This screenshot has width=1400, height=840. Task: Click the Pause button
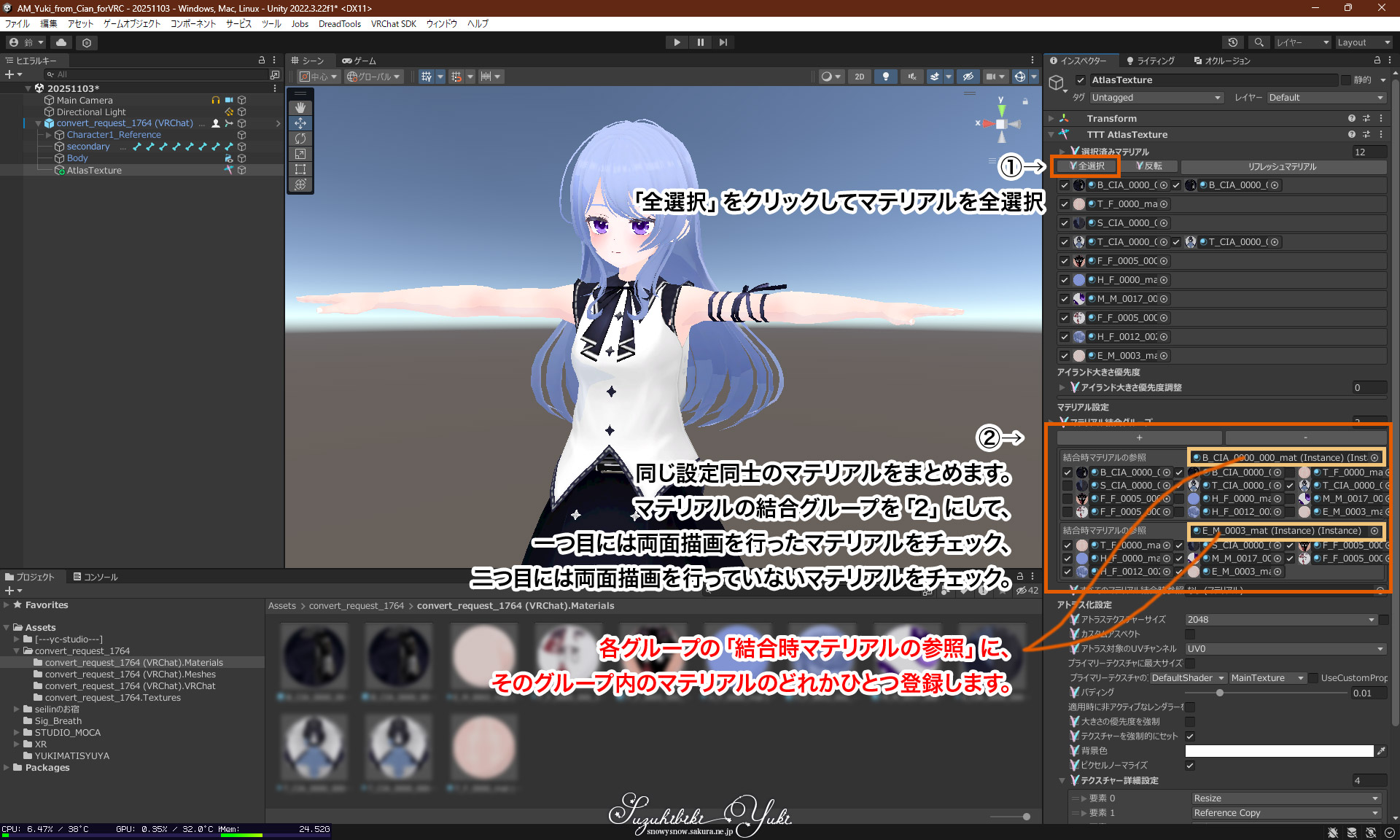pos(700,42)
